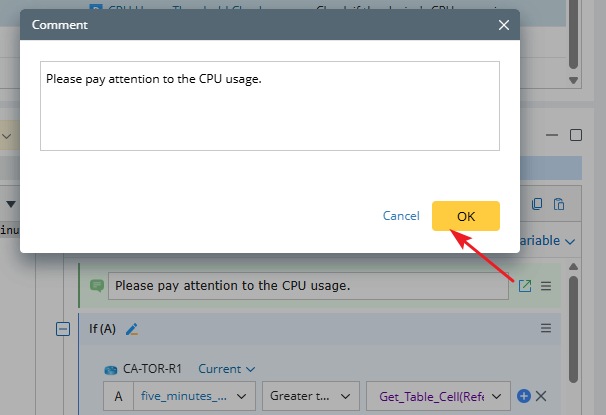Open comment in popup editor icon
Viewport: 606px width, 415px height.
(x=525, y=286)
